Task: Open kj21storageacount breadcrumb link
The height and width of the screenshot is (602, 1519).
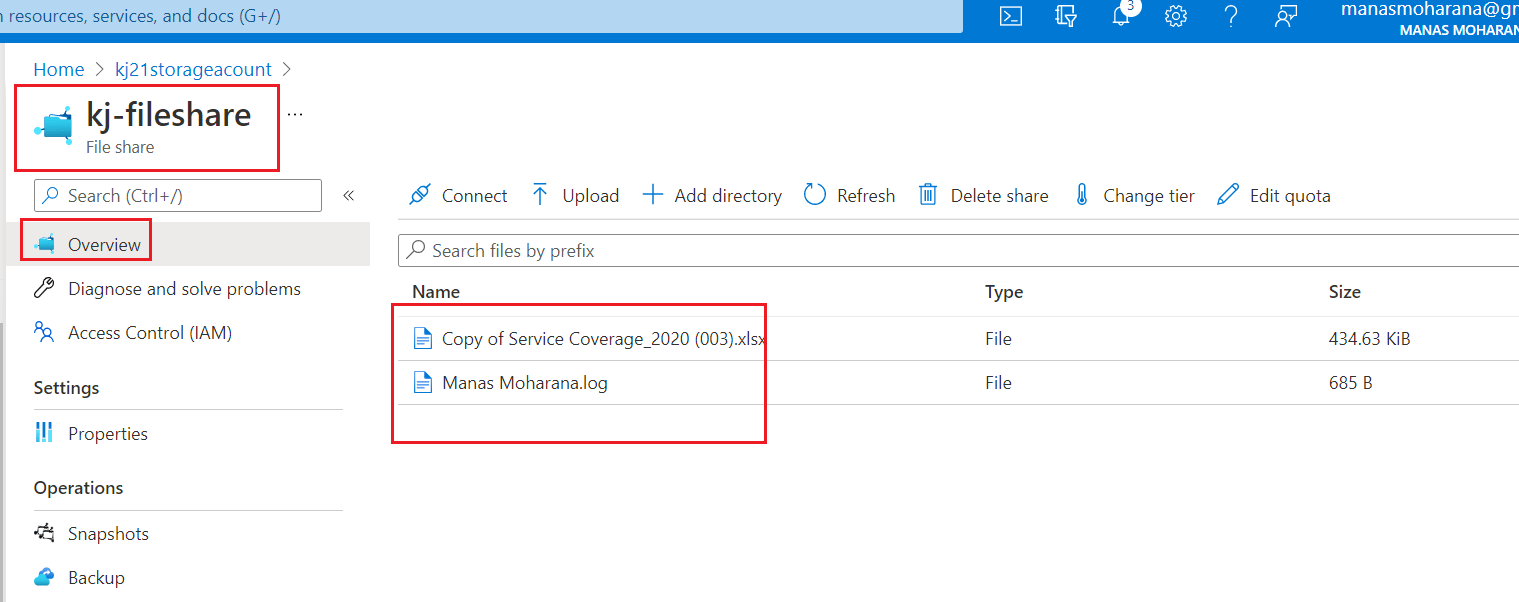Action: (x=193, y=69)
